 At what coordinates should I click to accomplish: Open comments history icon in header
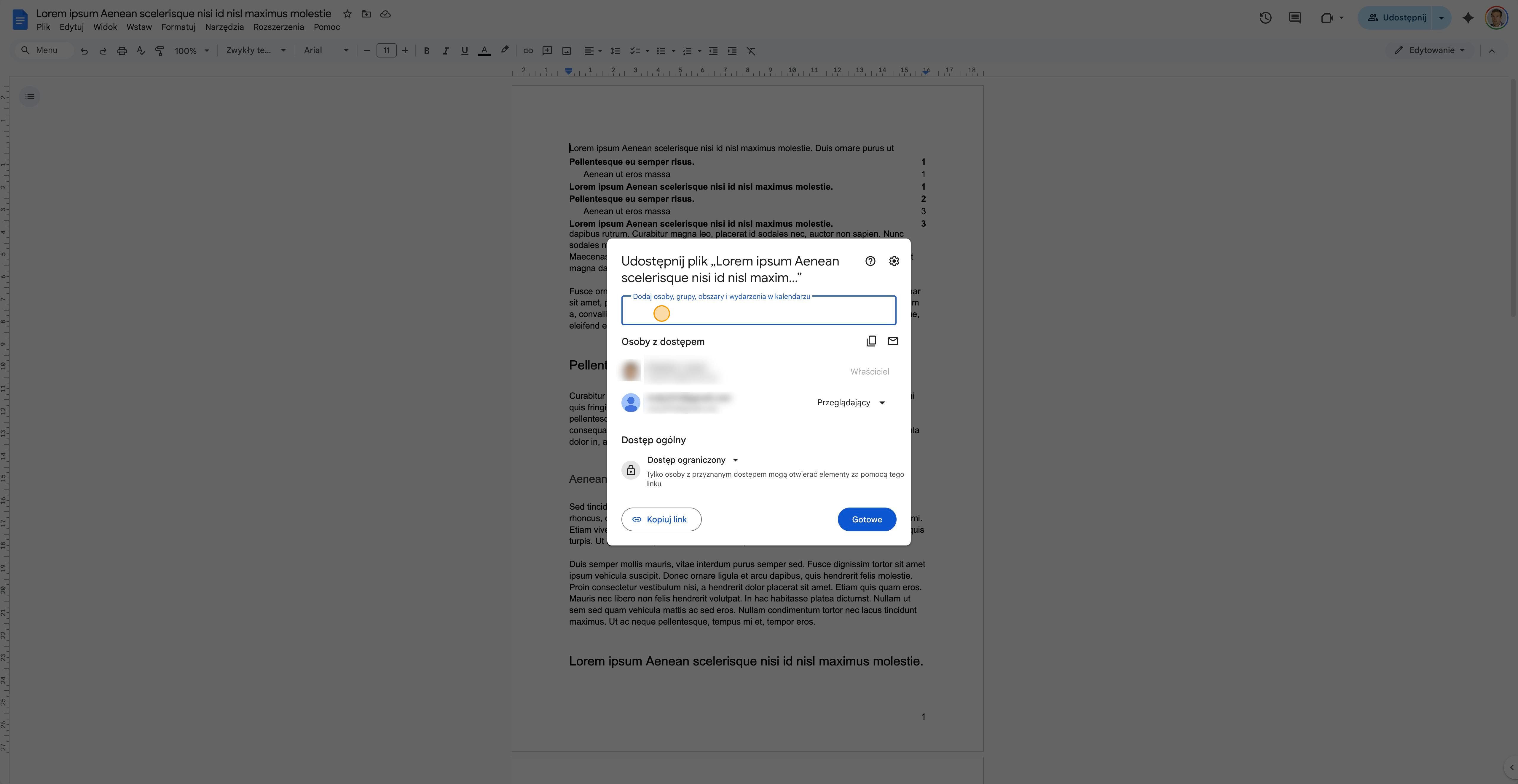click(x=1295, y=18)
